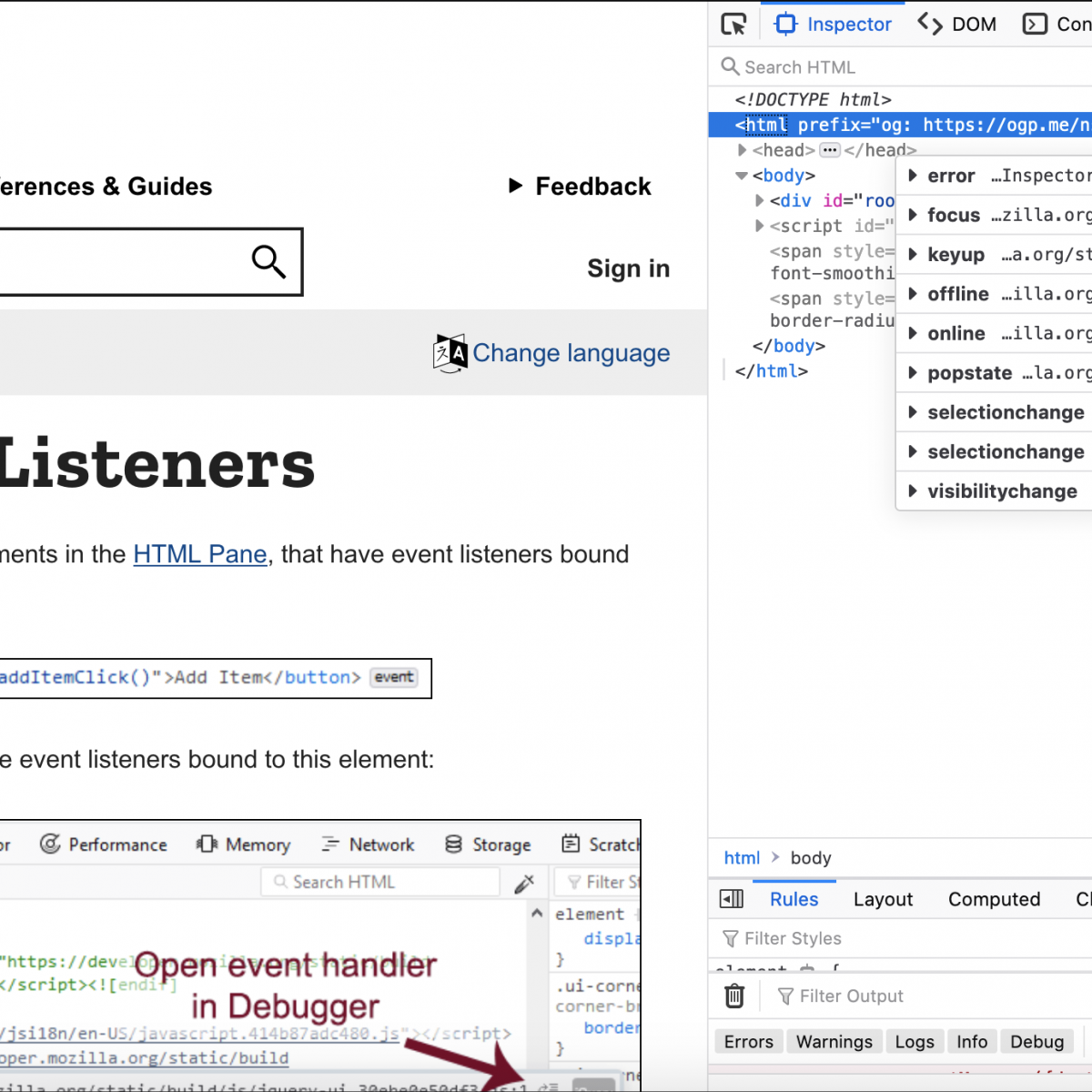Toggle the Errors console filter

pos(748,1041)
